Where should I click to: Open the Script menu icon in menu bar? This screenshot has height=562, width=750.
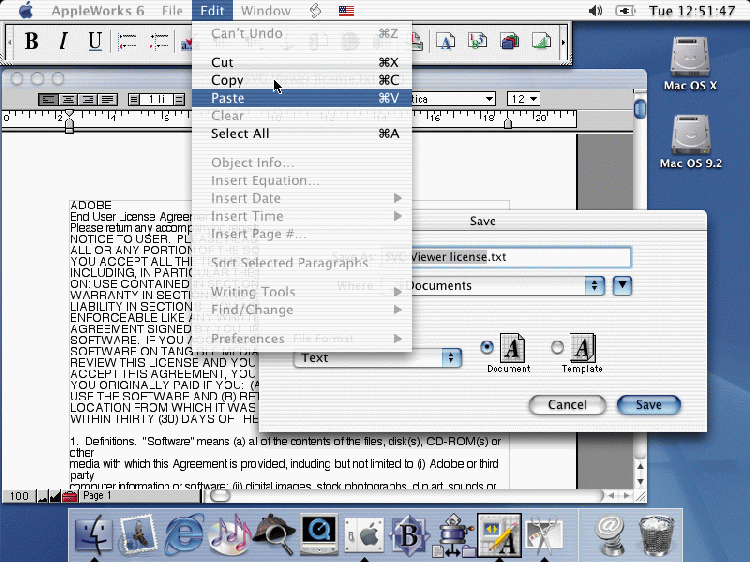315,10
